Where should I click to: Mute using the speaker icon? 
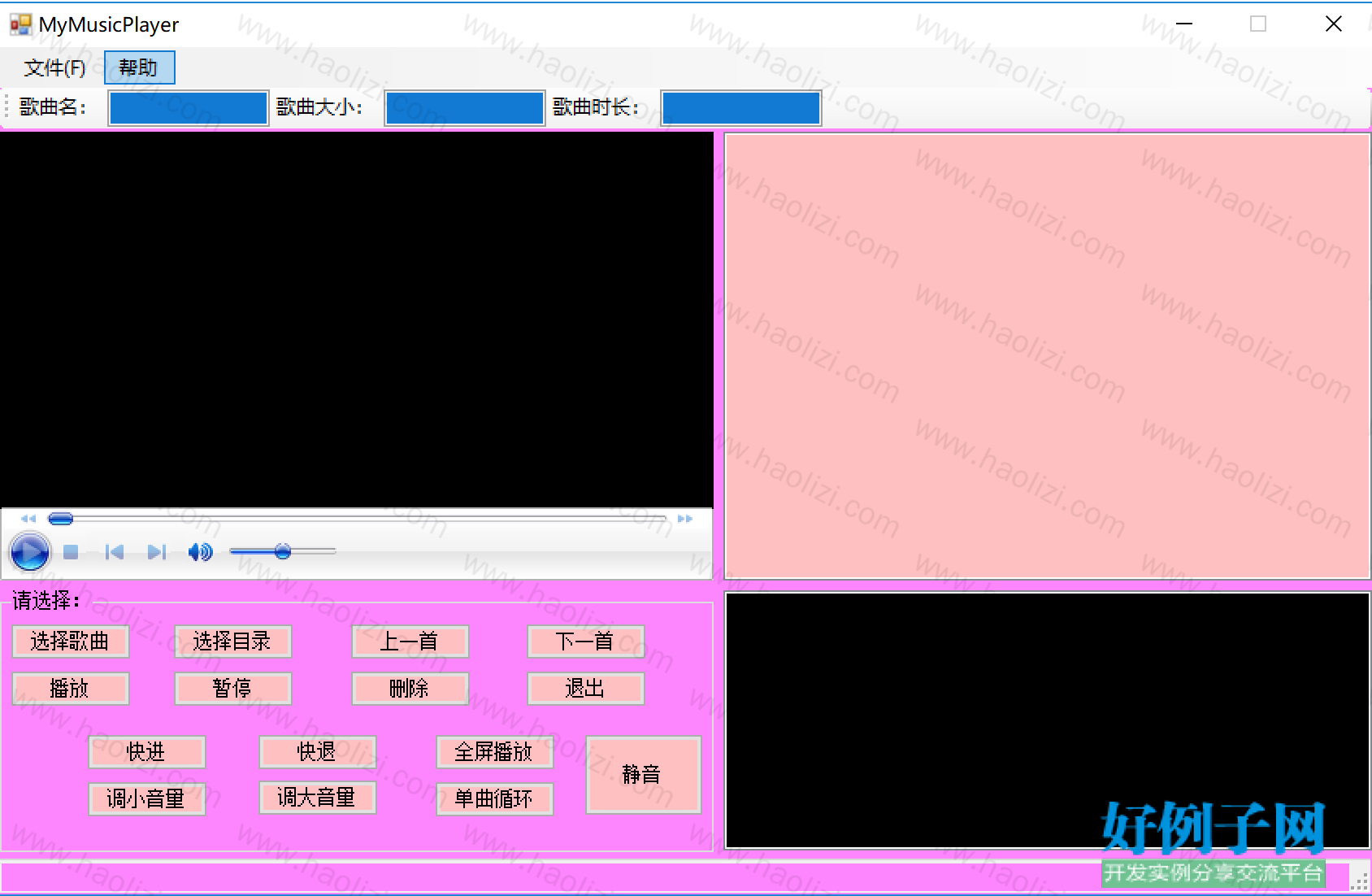(200, 552)
